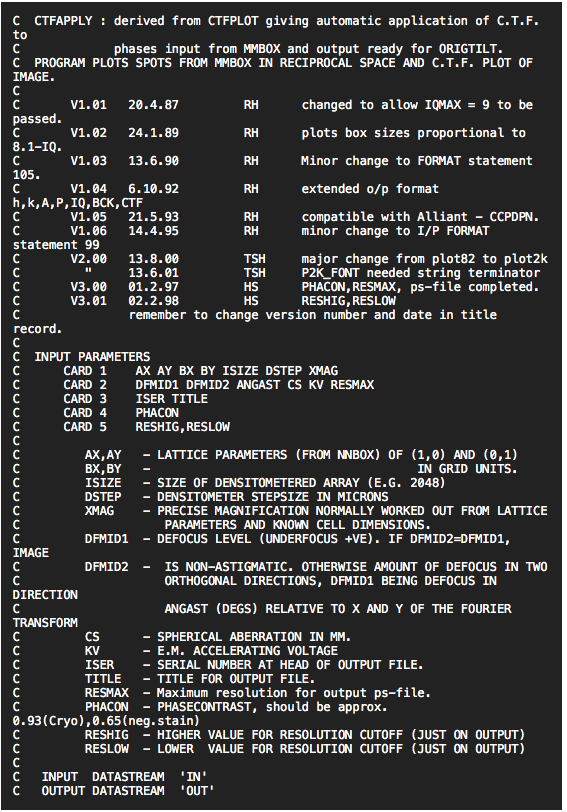Click the CARD 3 ISER TITLE line

tap(136, 399)
